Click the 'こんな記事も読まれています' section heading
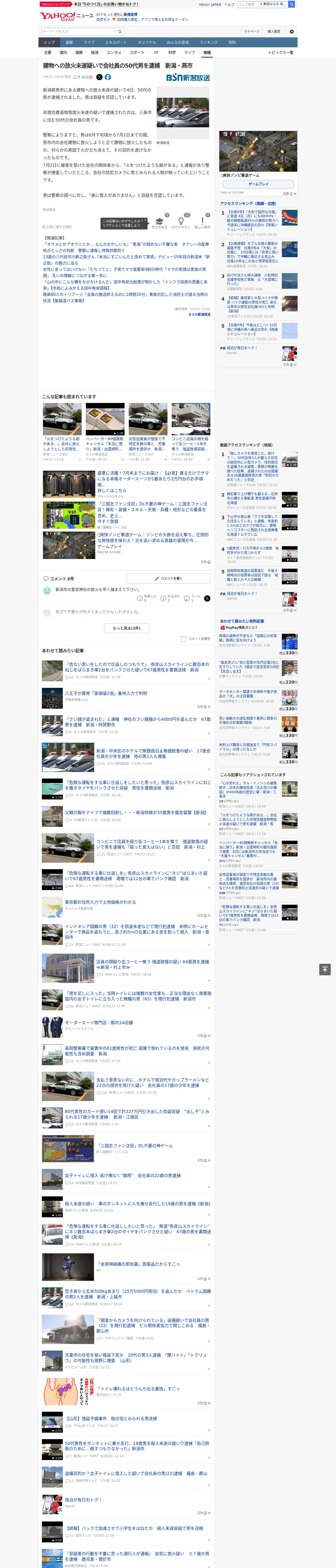The height and width of the screenshot is (1568, 336). 69,397
